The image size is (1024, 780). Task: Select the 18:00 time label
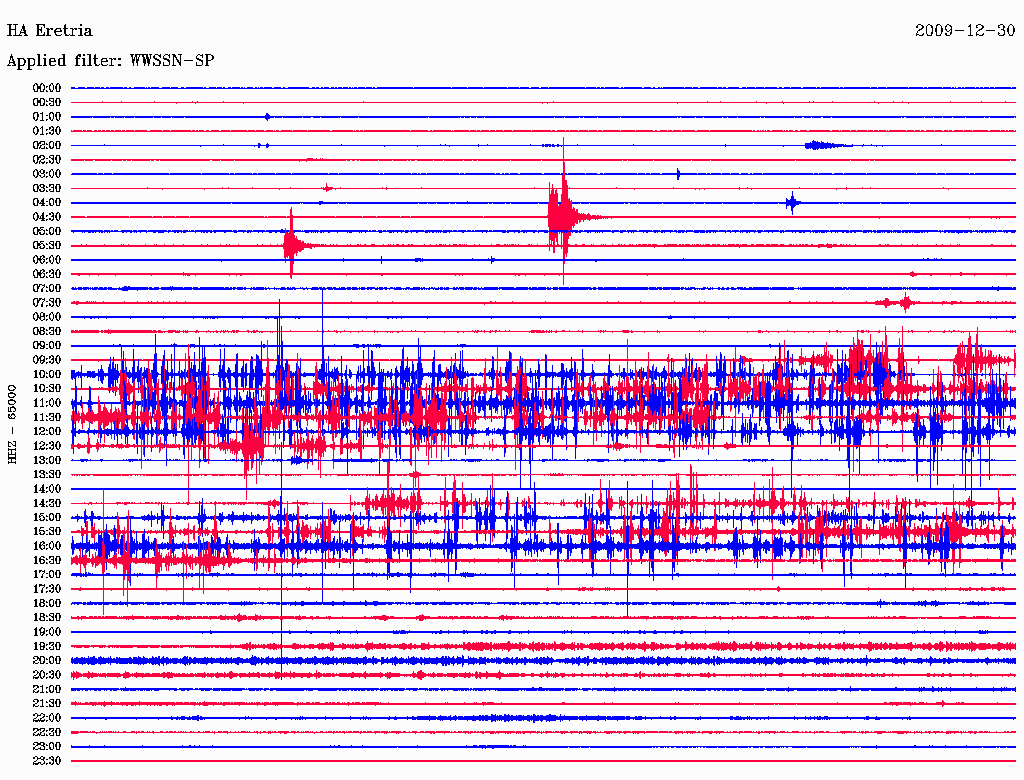(46, 604)
